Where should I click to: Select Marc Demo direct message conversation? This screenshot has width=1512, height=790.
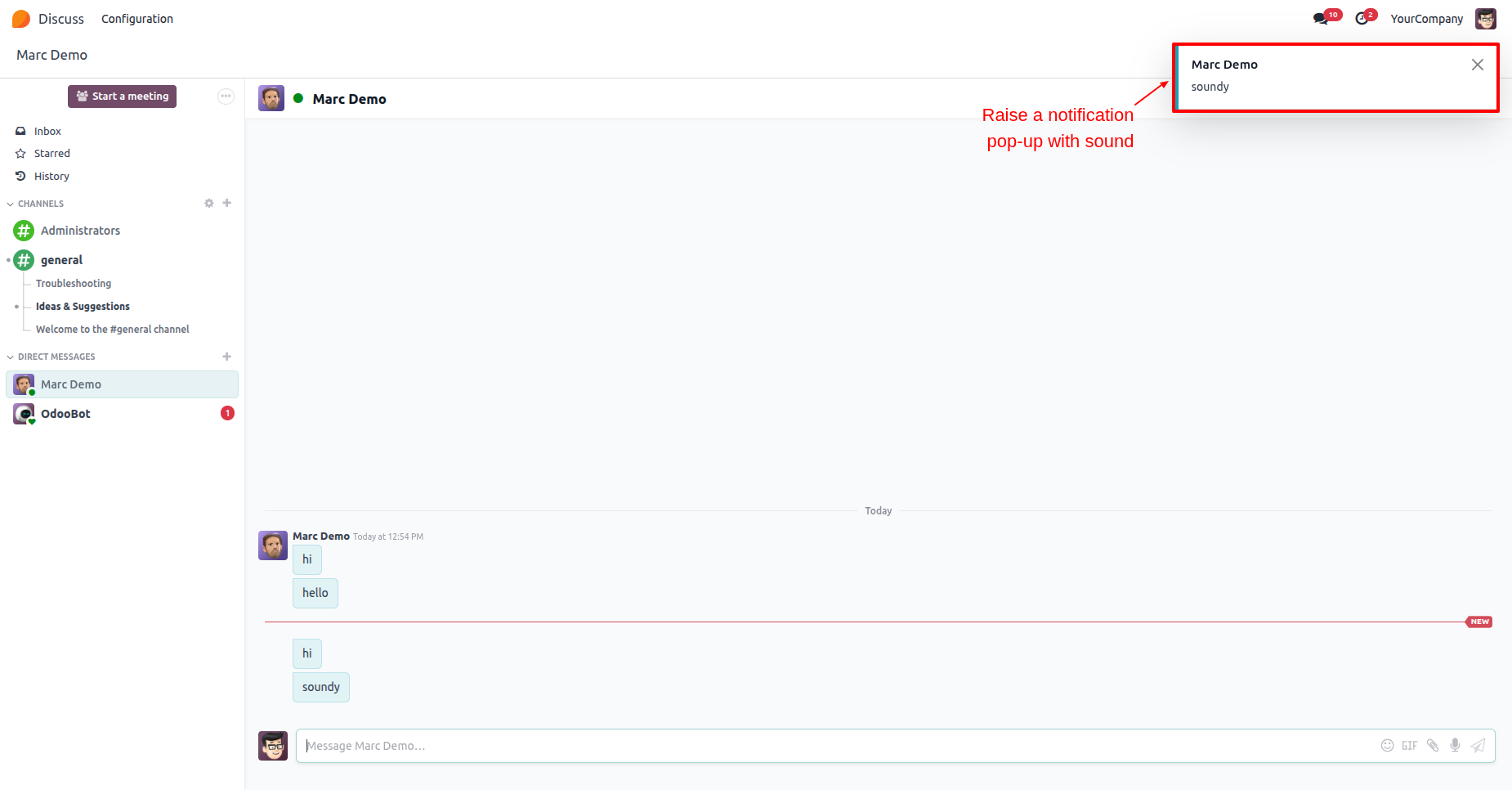[x=123, y=384]
